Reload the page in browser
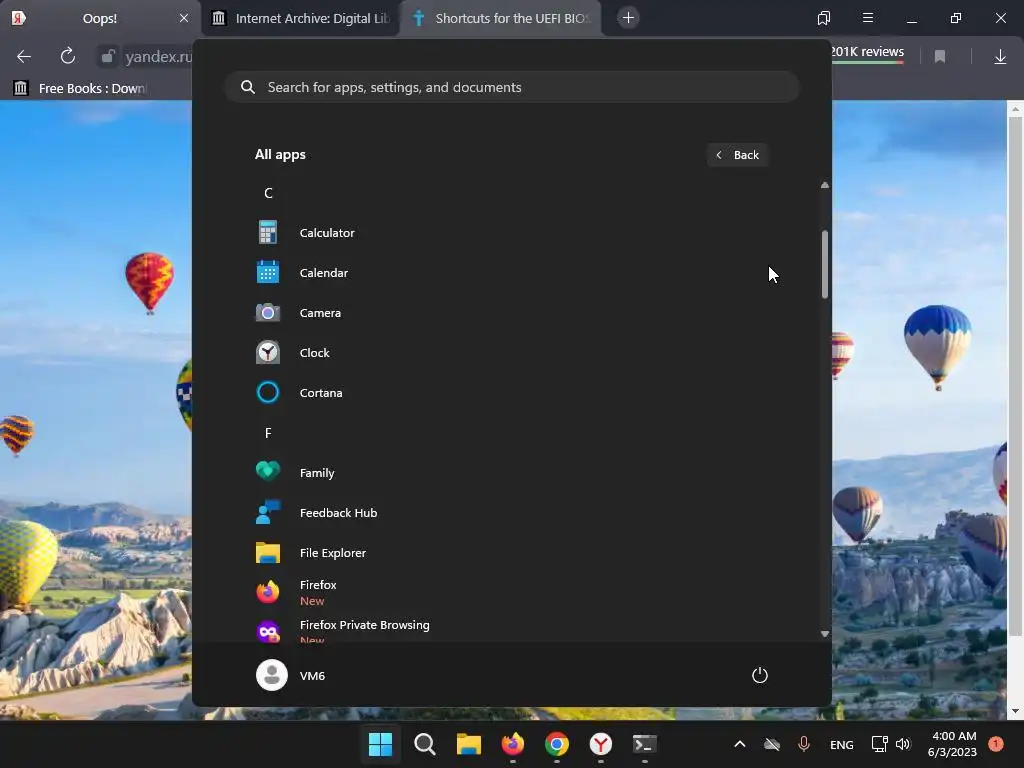This screenshot has height=768, width=1024. (67, 57)
